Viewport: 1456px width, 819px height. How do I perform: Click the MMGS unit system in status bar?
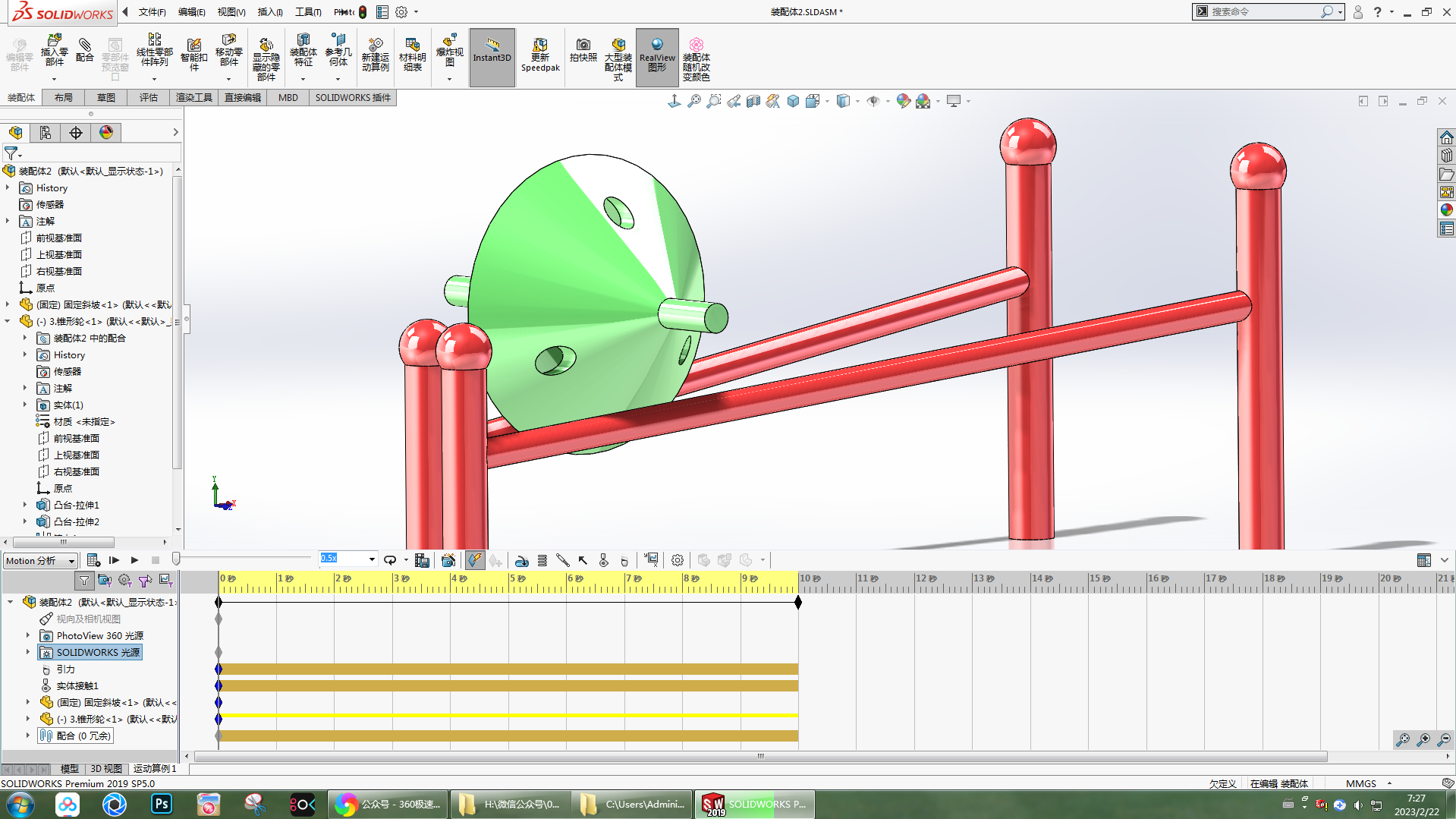click(x=1361, y=783)
